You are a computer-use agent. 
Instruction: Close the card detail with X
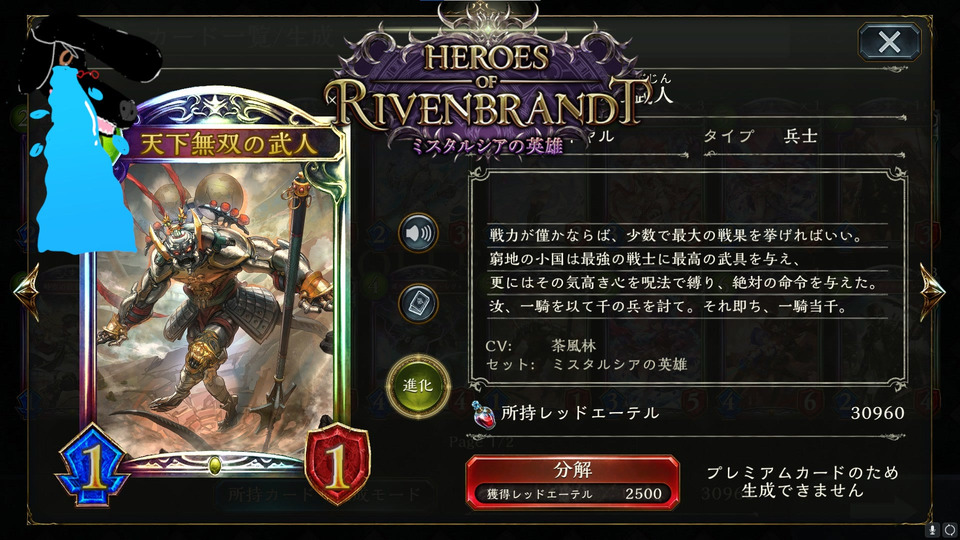(889, 42)
